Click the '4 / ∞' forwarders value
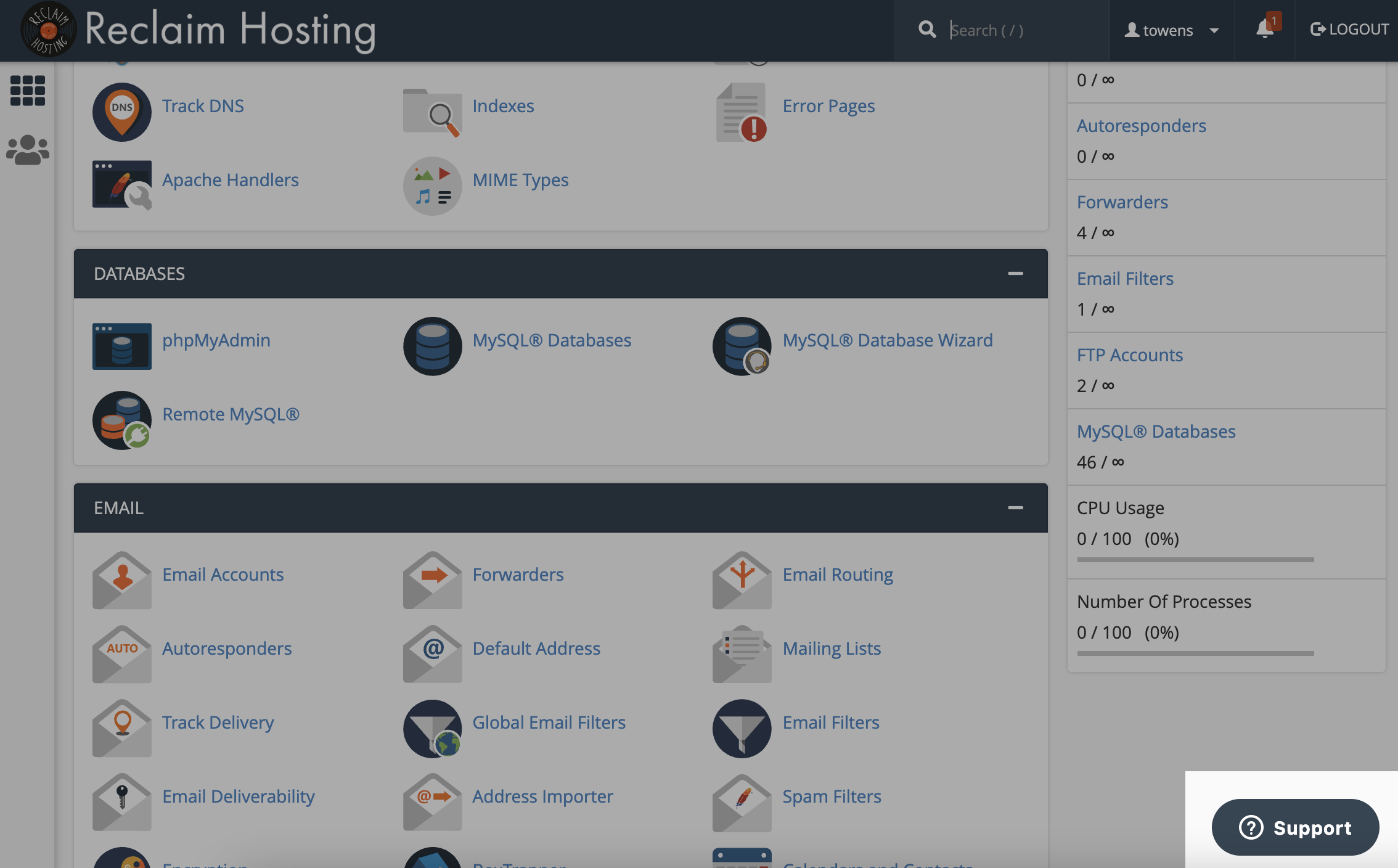Screen dimensions: 1398x868 1095,233
